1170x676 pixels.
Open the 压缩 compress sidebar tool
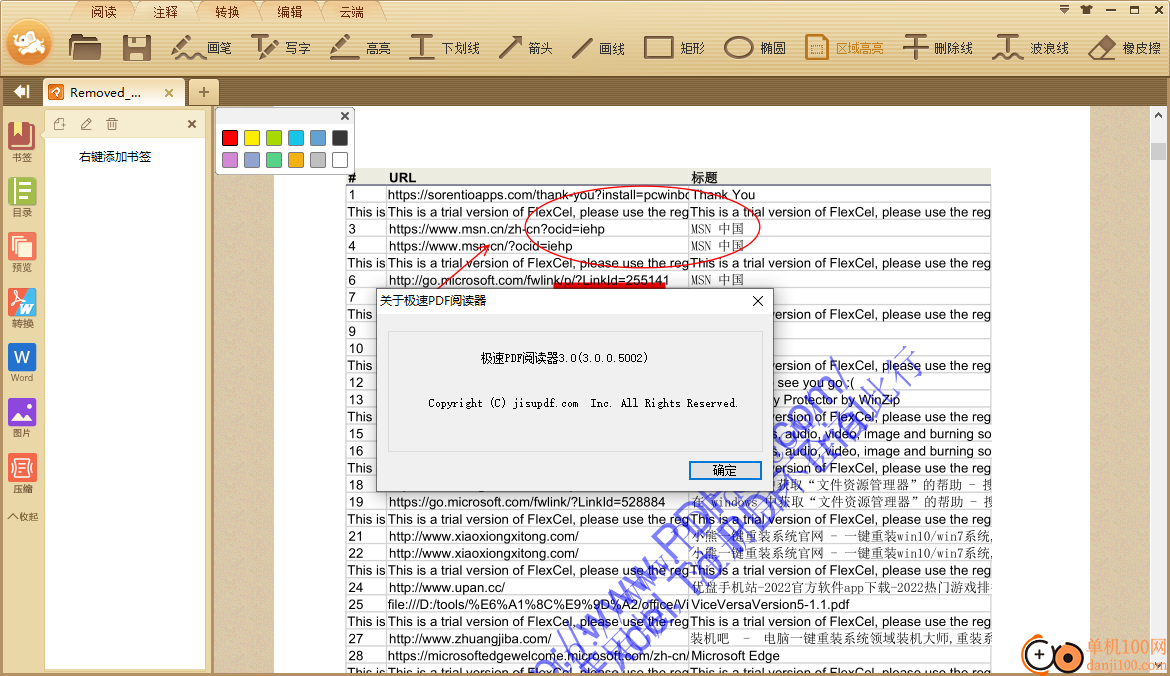22,474
